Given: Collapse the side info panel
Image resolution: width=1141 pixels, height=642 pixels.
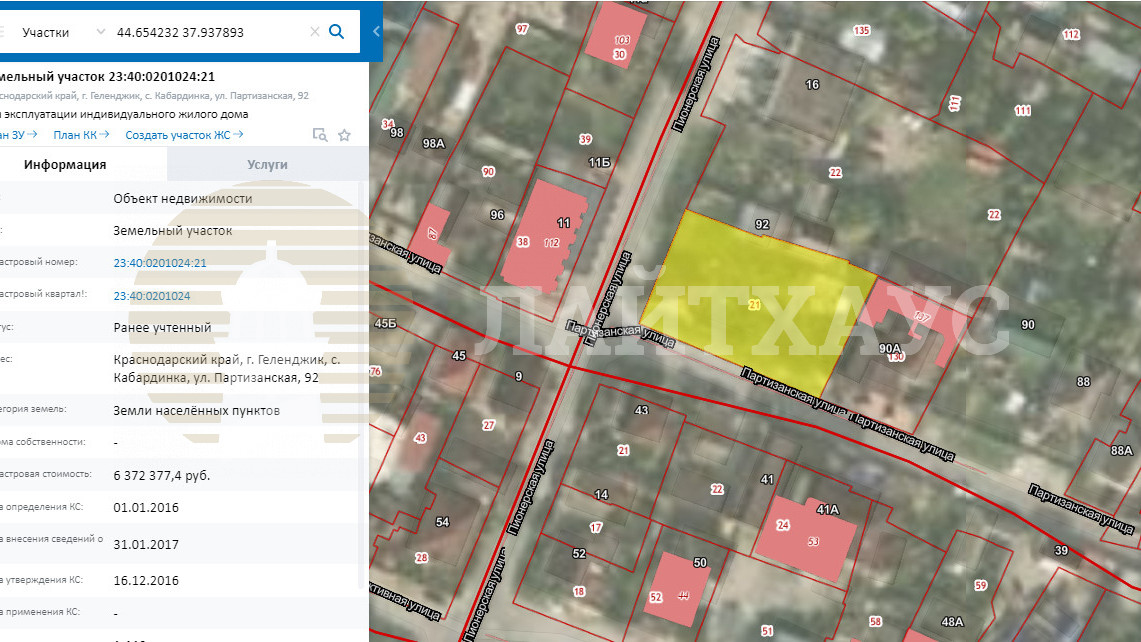Looking at the screenshot, I should point(375,31).
